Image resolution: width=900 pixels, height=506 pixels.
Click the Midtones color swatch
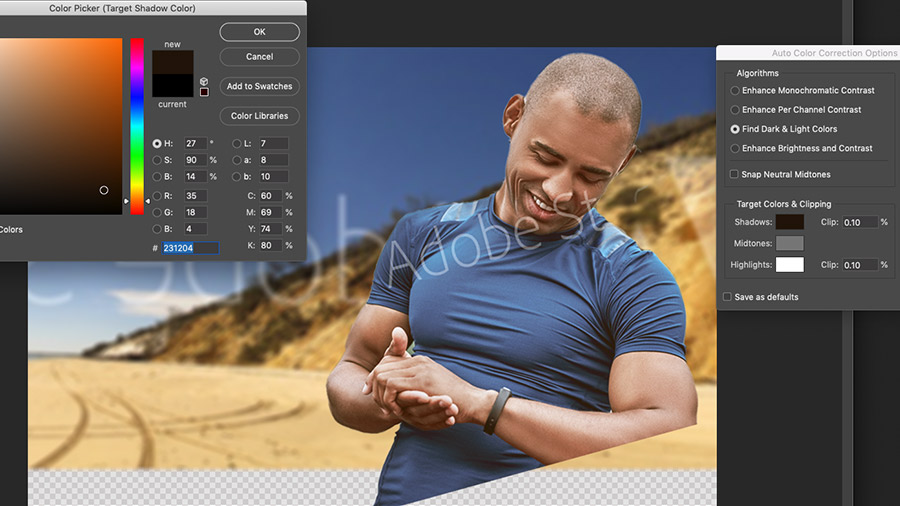click(790, 243)
